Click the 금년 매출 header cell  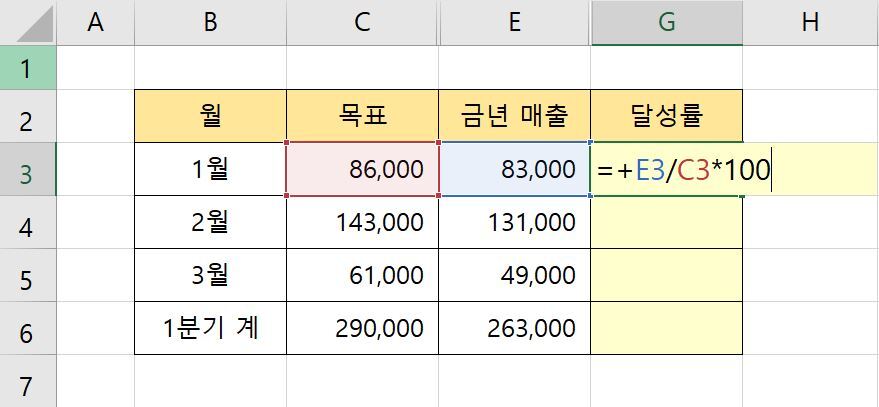pyautogui.click(x=515, y=116)
